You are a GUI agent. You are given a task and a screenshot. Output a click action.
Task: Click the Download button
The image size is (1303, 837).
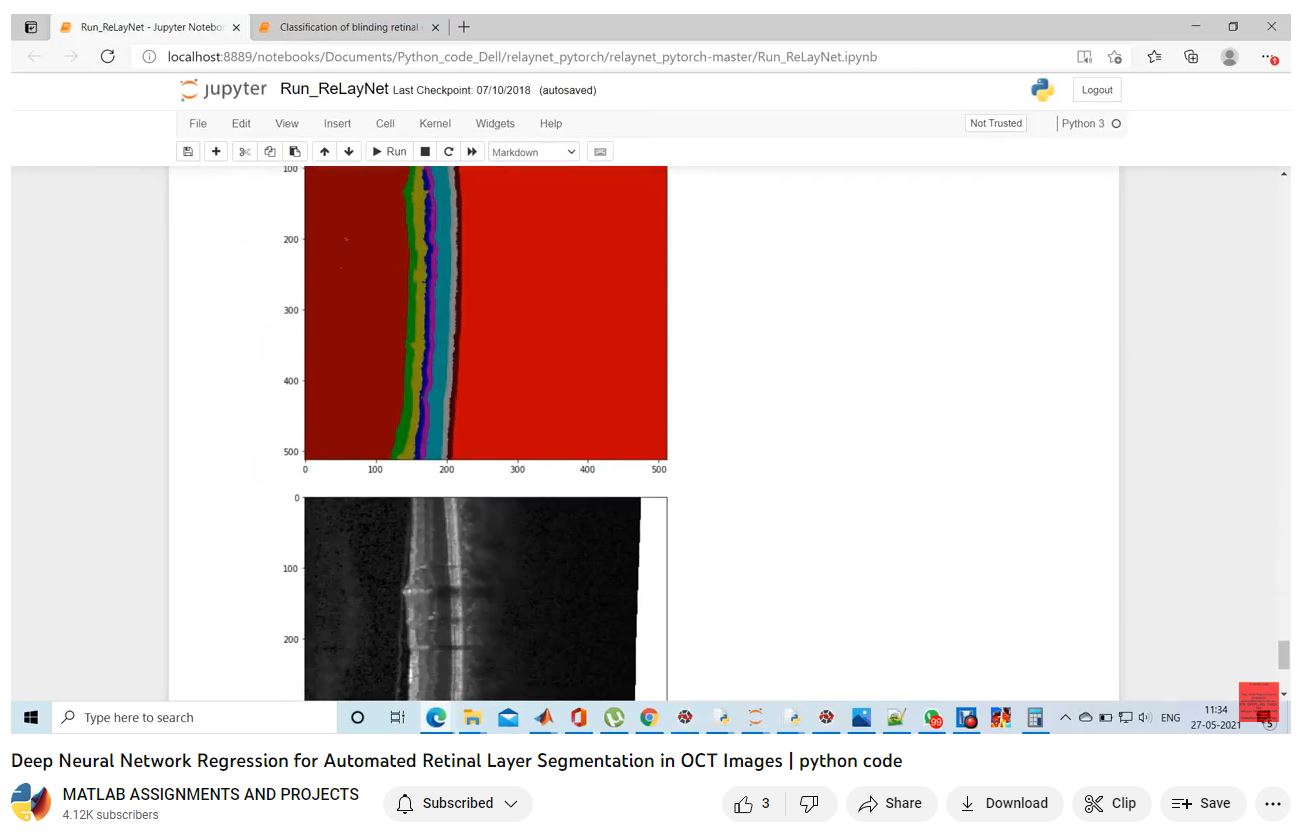click(1004, 803)
